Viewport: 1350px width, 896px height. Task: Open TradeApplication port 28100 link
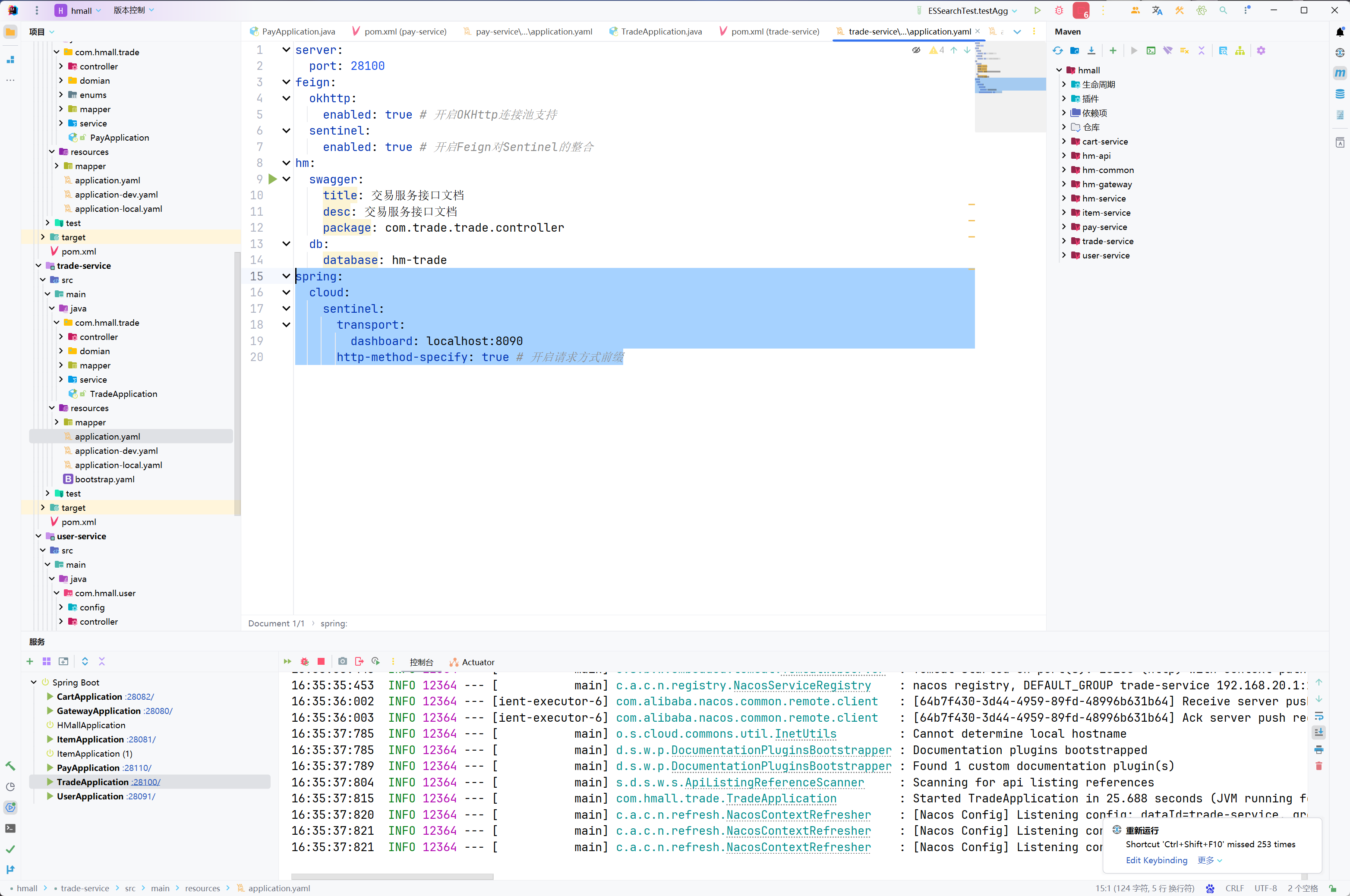point(145,782)
